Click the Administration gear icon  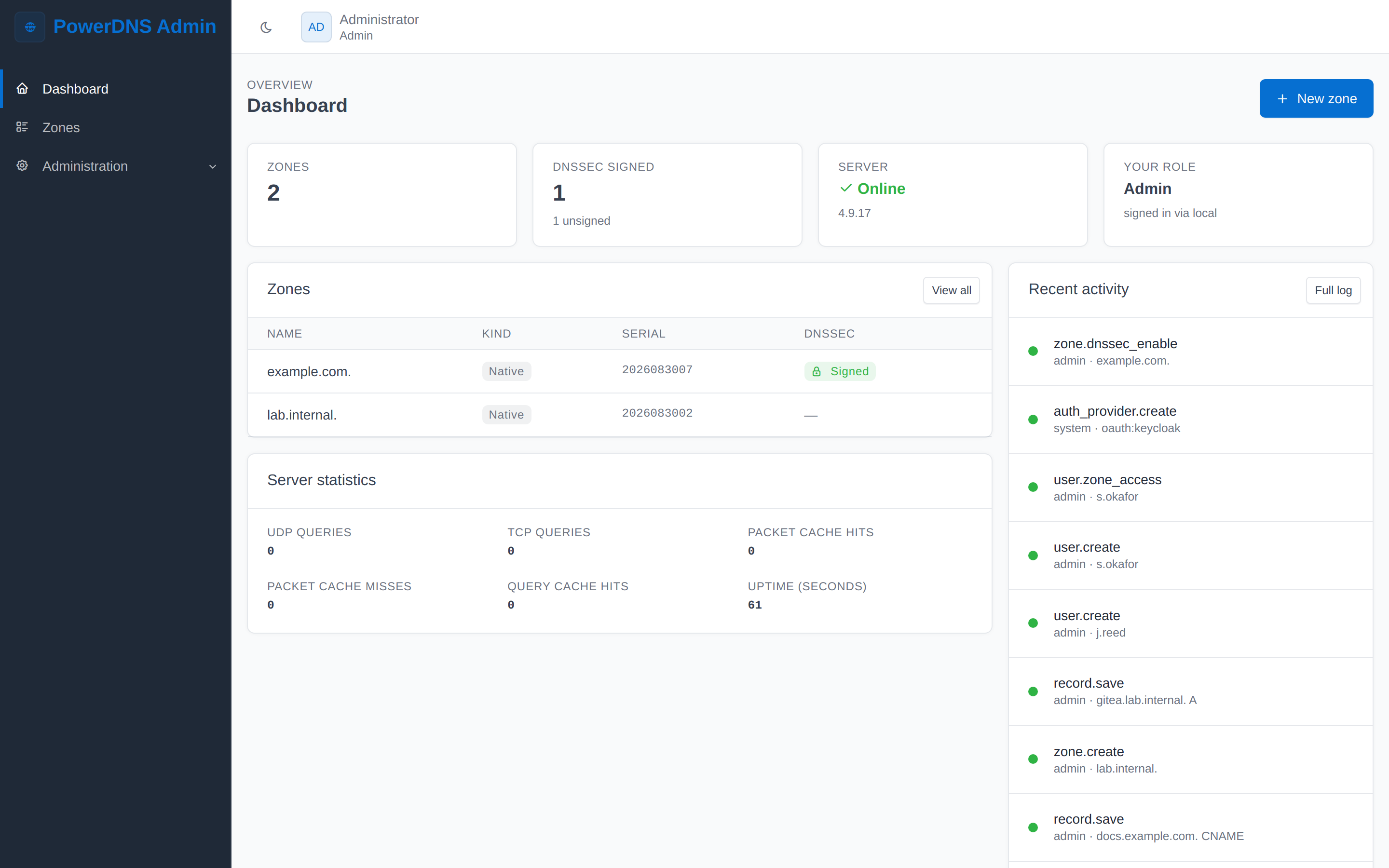click(x=22, y=165)
